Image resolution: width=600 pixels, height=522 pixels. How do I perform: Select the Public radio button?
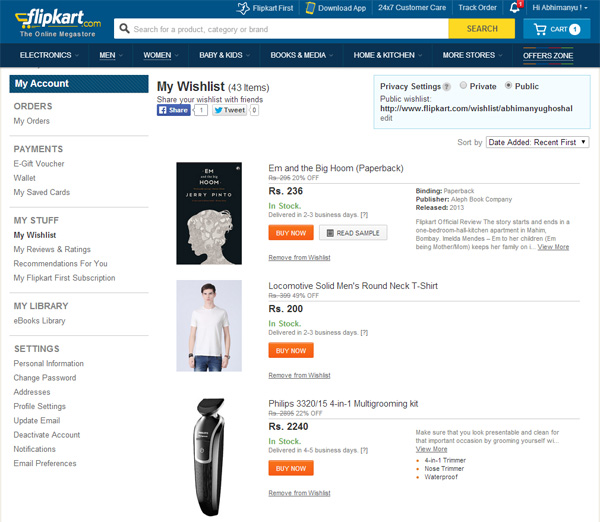[x=508, y=85]
